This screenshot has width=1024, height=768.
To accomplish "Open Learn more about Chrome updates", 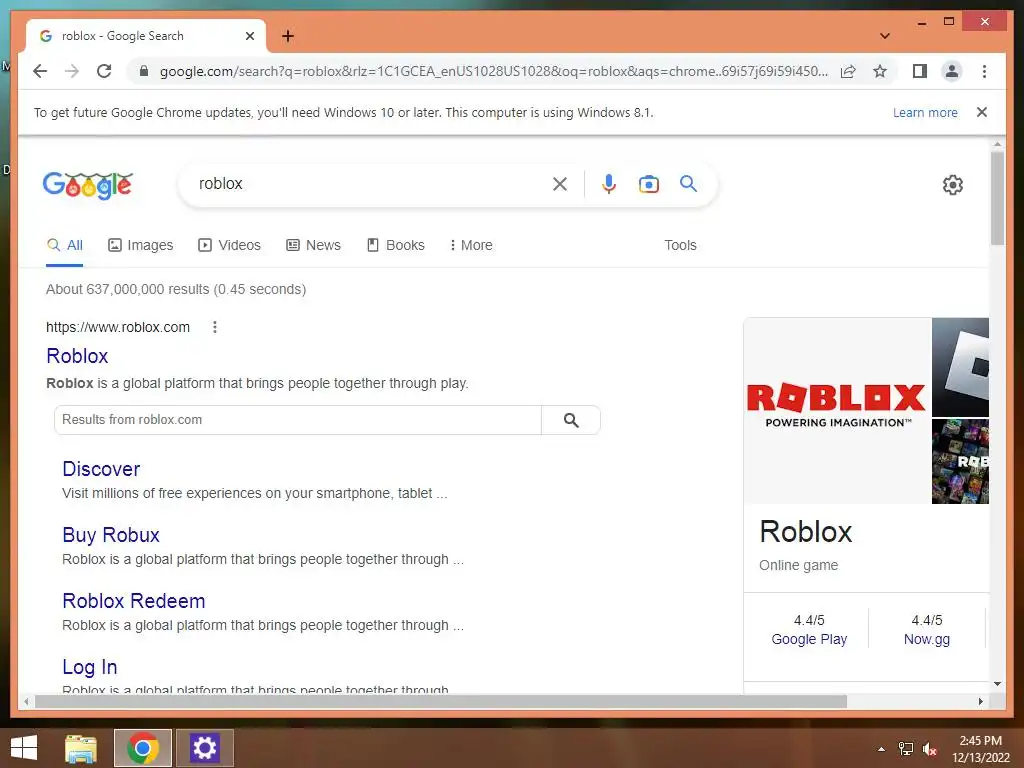I will tap(925, 112).
